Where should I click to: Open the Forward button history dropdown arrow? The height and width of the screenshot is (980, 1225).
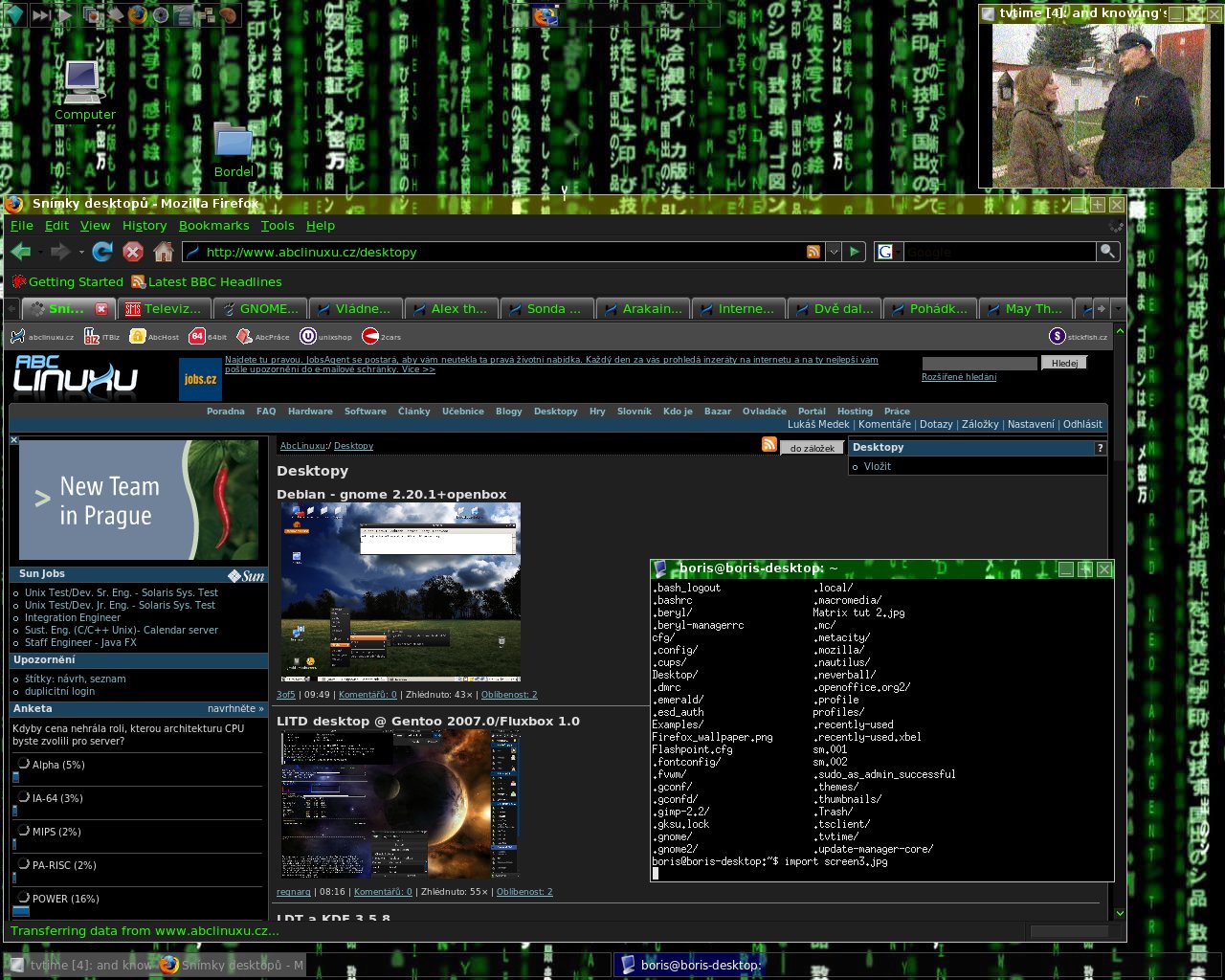tap(81, 253)
